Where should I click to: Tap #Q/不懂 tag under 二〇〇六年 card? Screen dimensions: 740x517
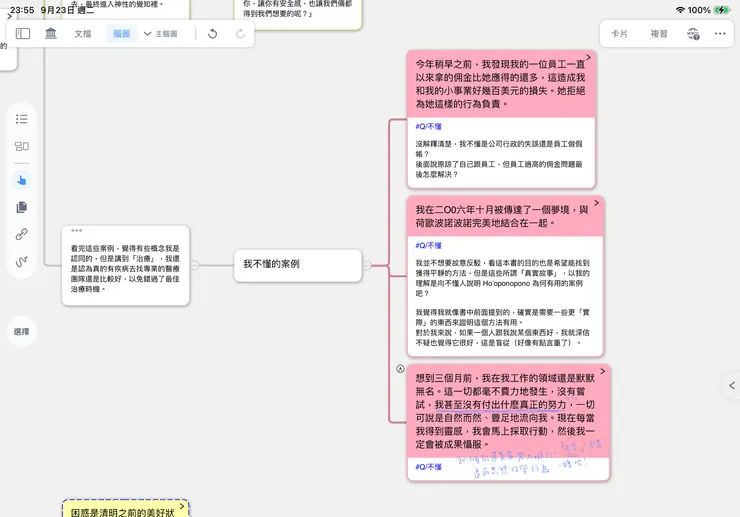(428, 246)
